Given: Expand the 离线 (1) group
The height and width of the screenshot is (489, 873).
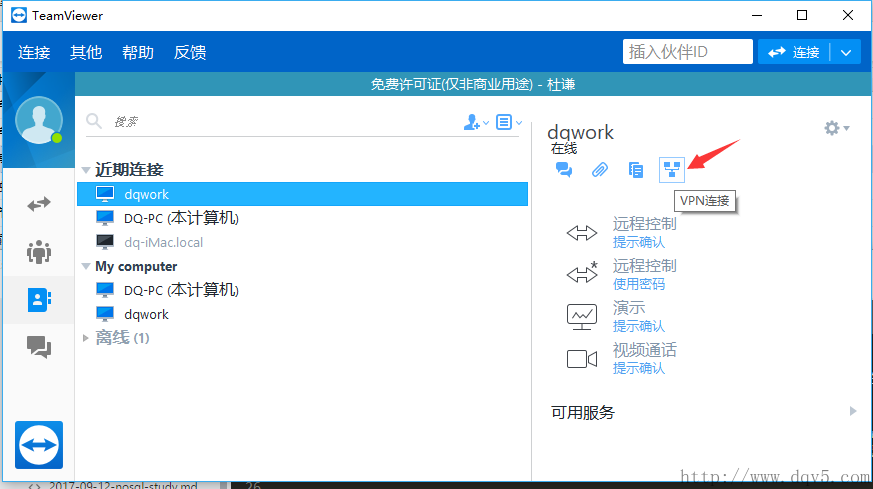Looking at the screenshot, I should [85, 338].
